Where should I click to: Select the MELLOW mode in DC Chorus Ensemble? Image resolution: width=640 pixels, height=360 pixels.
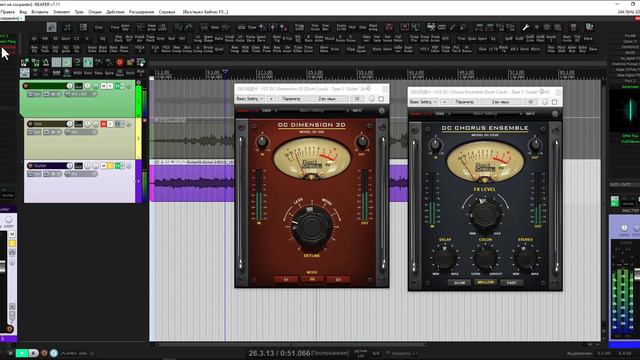click(485, 282)
